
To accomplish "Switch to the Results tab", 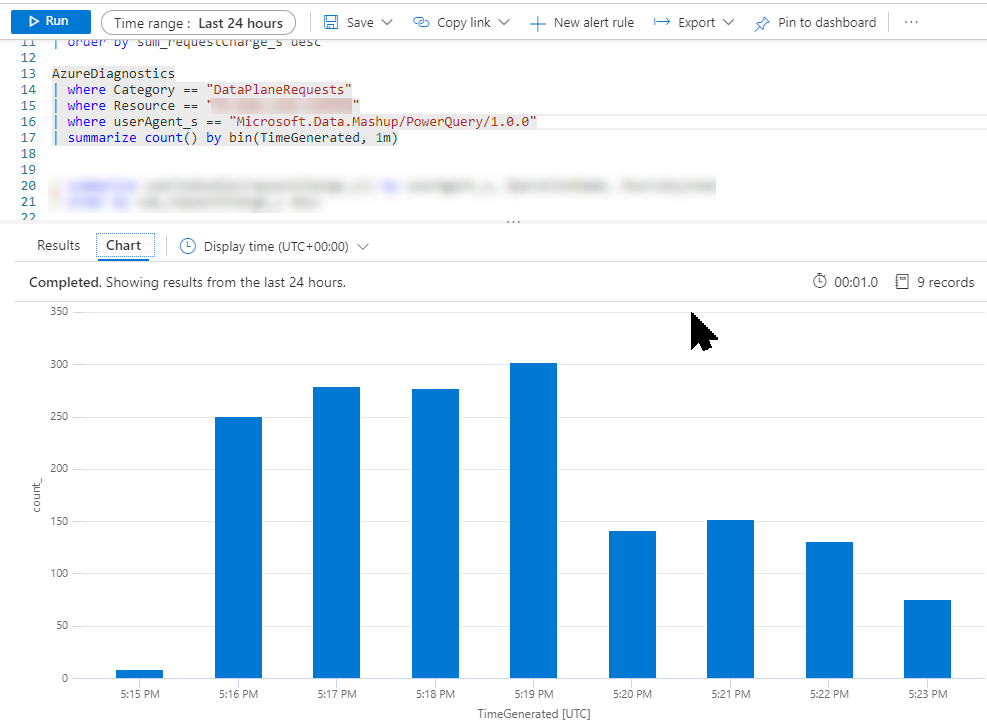I will [x=58, y=245].
